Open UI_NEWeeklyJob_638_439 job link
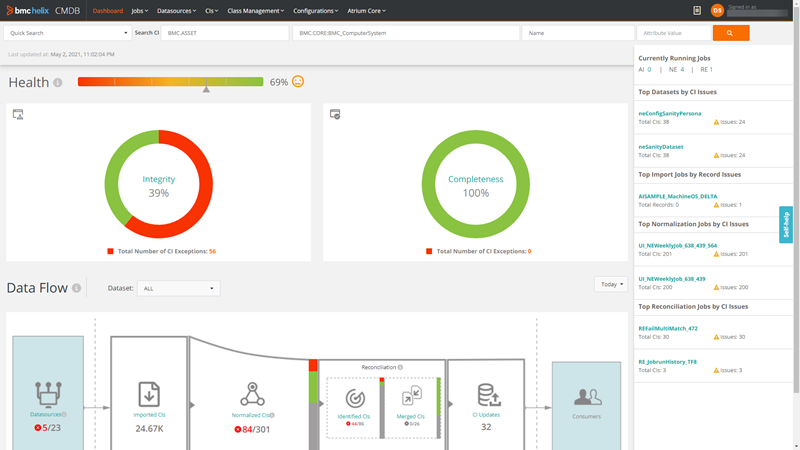The width and height of the screenshot is (800, 450). coord(672,279)
